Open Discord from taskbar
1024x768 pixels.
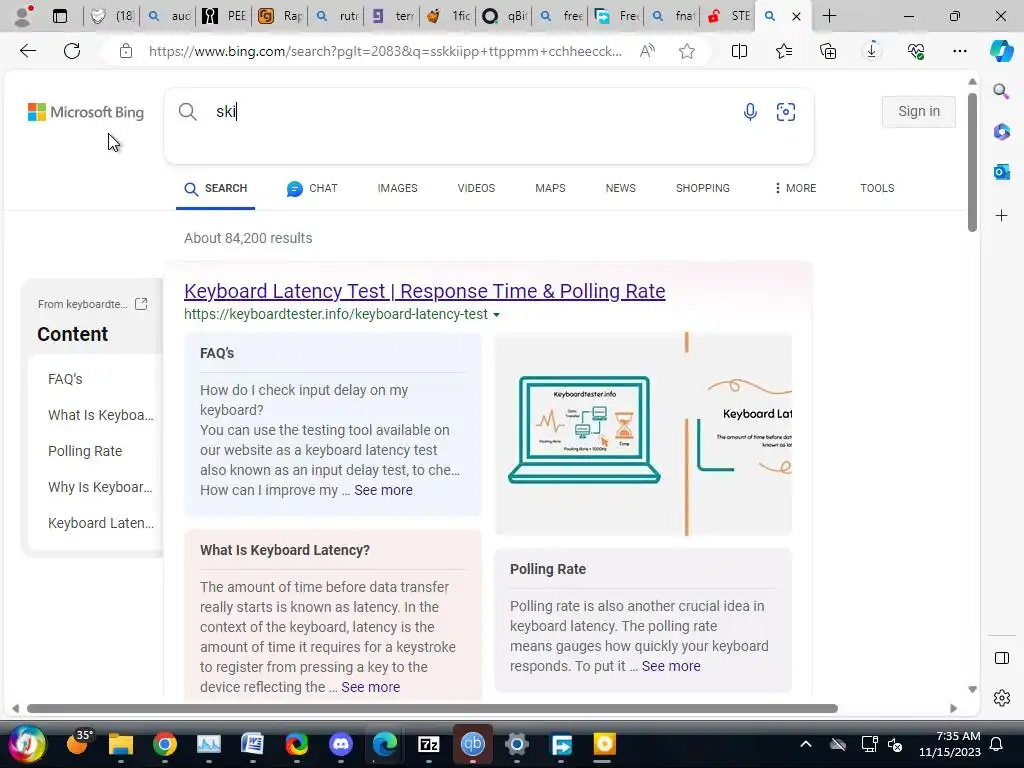tap(341, 744)
